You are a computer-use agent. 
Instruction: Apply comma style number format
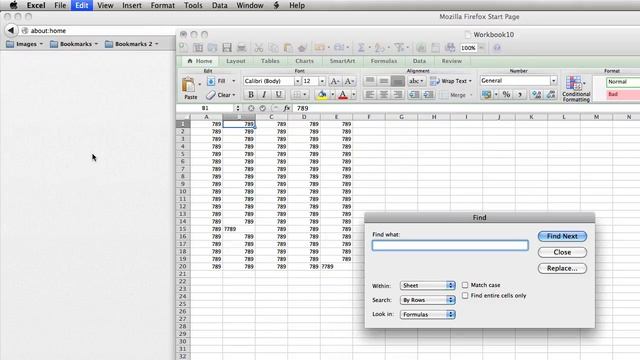coord(520,95)
